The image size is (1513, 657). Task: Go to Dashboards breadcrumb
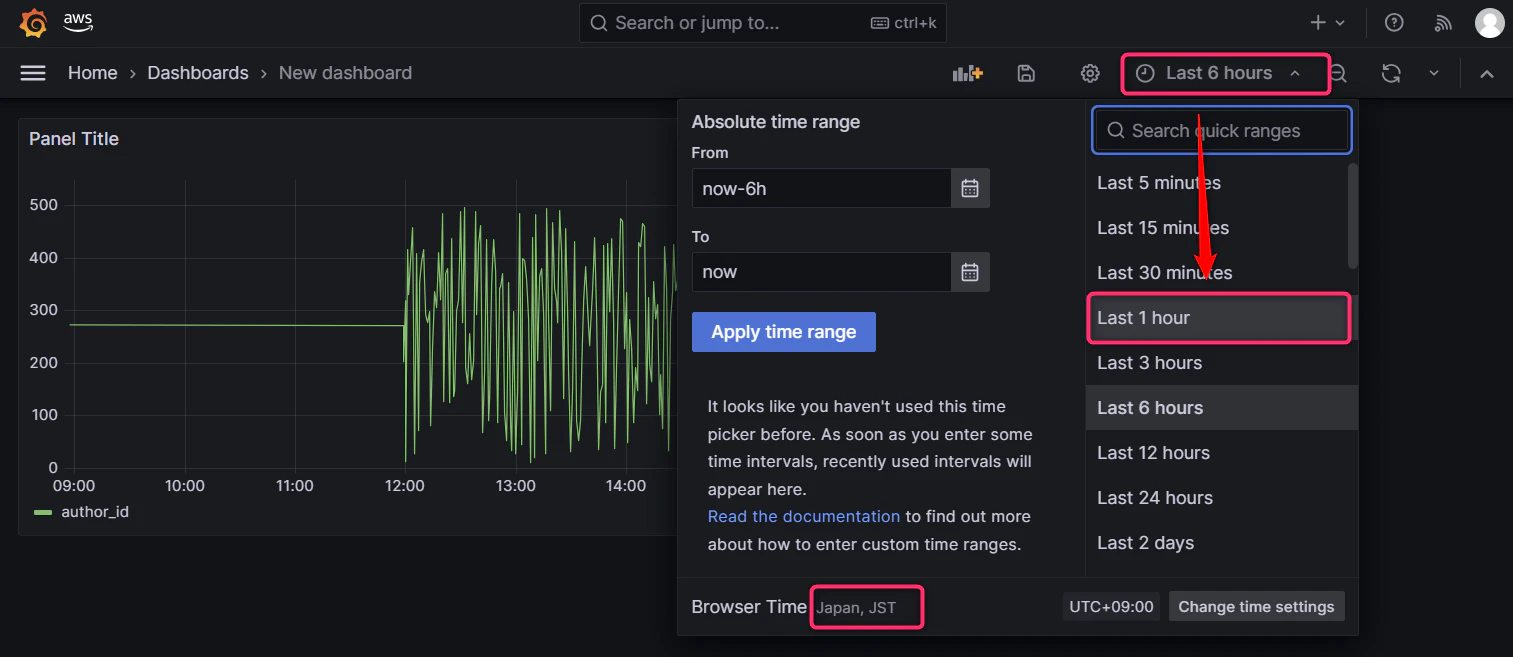[x=198, y=73]
